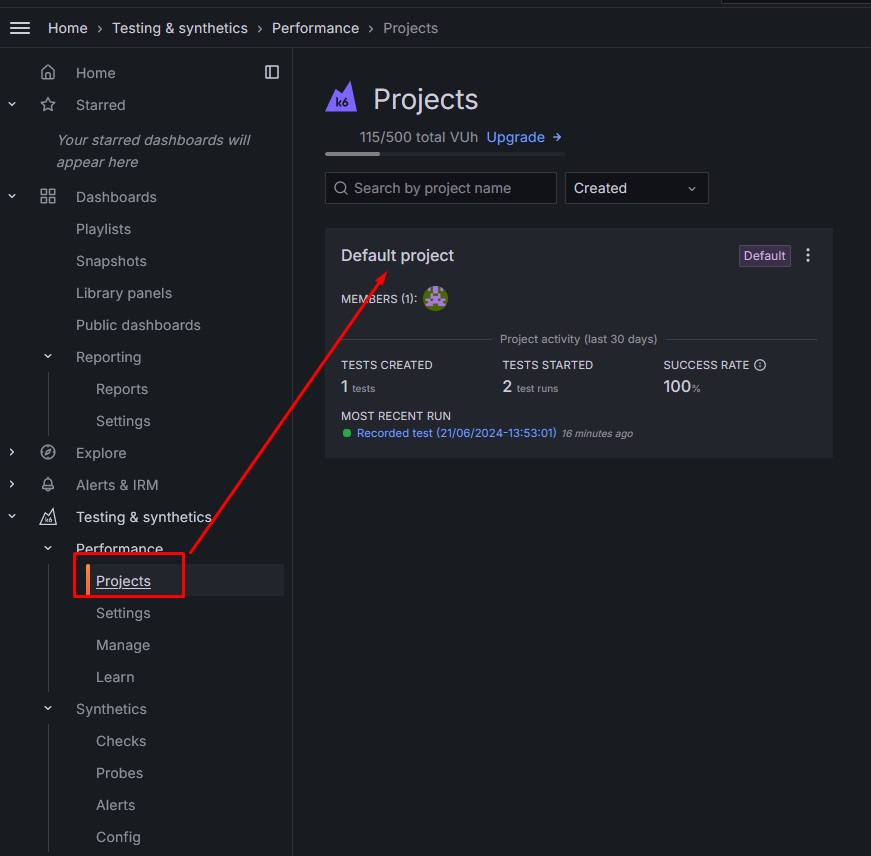
Task: Open the Recorded test recent run link
Action: (455, 433)
